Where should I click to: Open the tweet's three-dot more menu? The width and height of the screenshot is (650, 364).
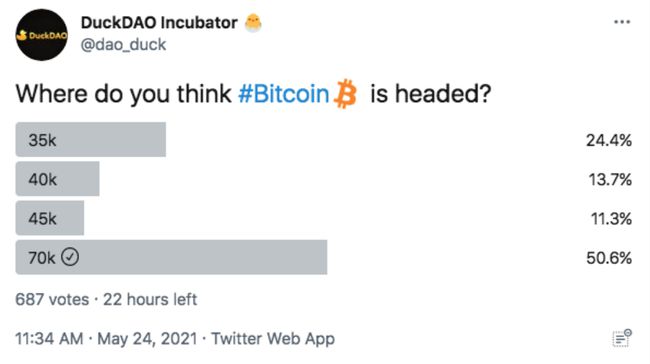(x=622, y=22)
